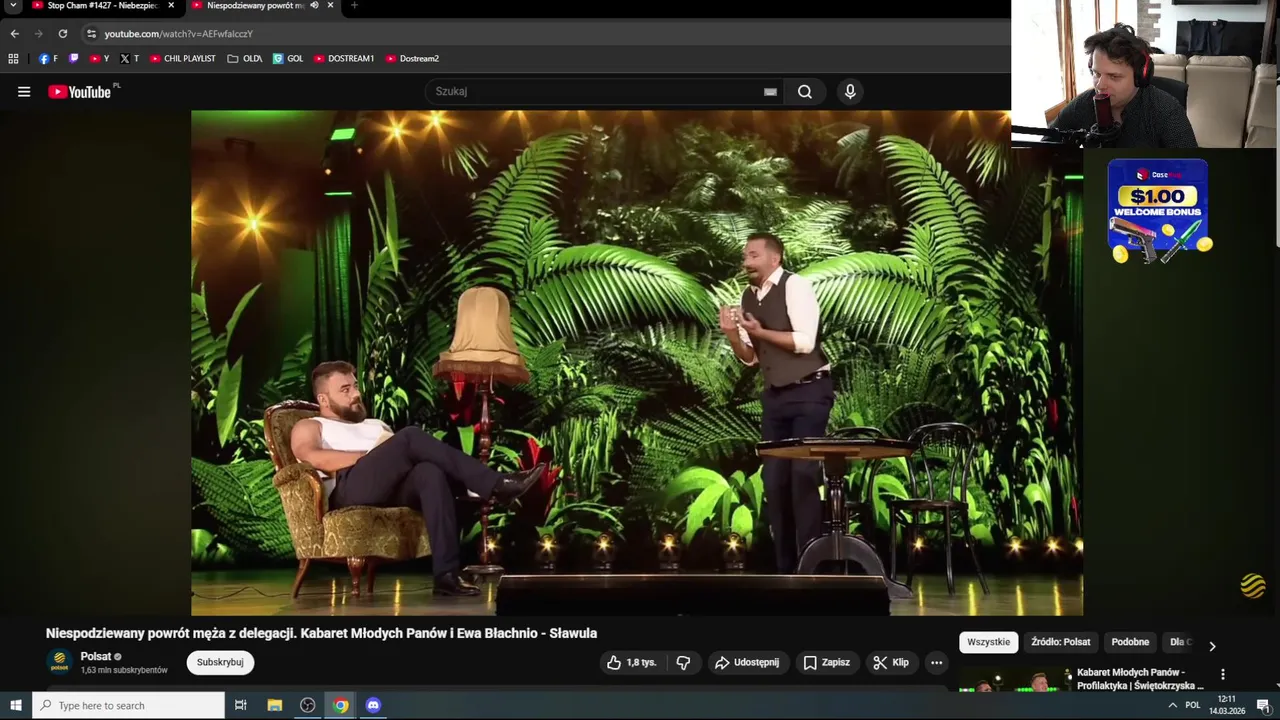This screenshot has width=1280, height=720.
Task: Click the $1.00 Welcome Bonus ad overlay
Action: 1159,211
